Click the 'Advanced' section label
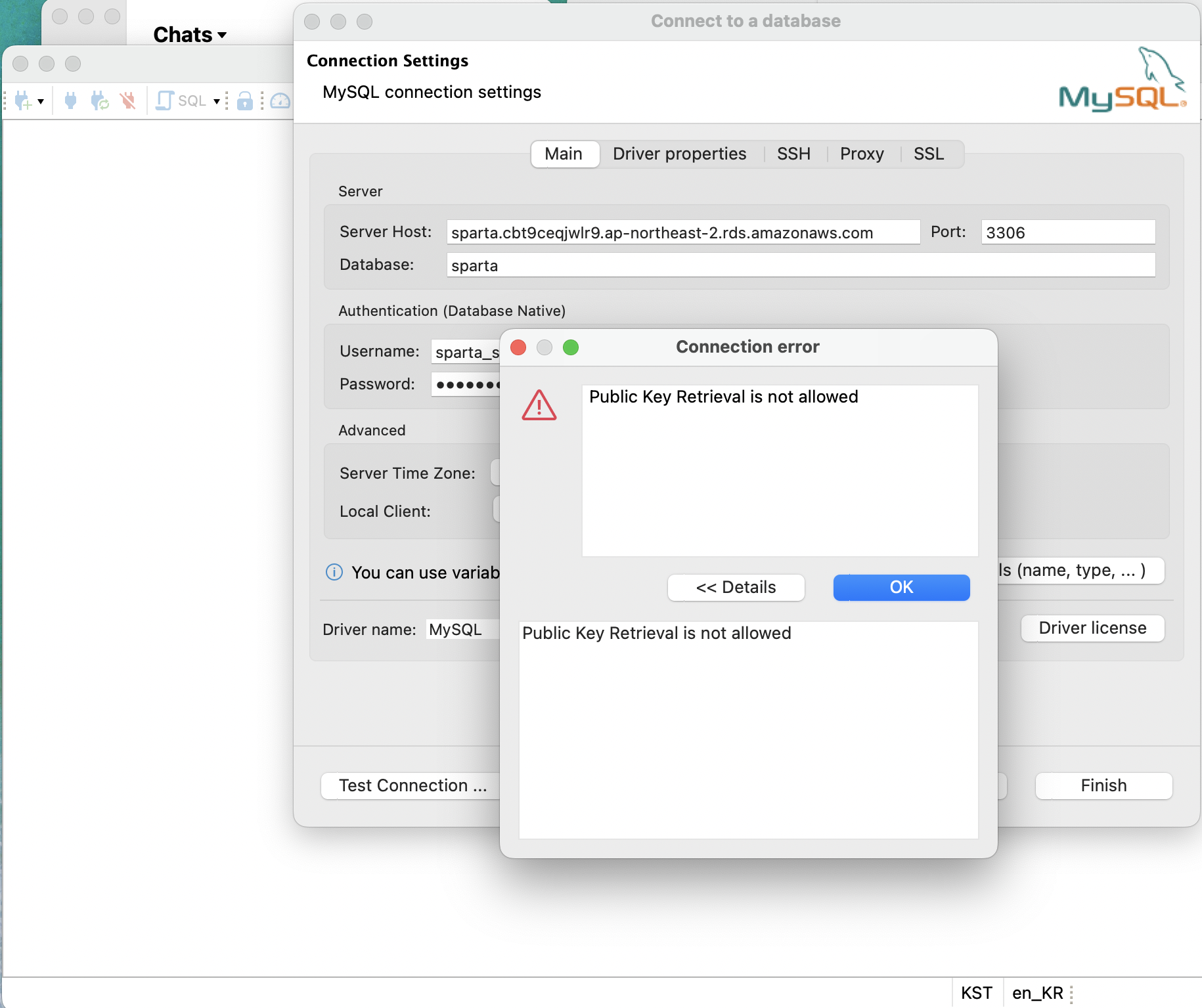Image resolution: width=1202 pixels, height=1008 pixels. tap(372, 430)
